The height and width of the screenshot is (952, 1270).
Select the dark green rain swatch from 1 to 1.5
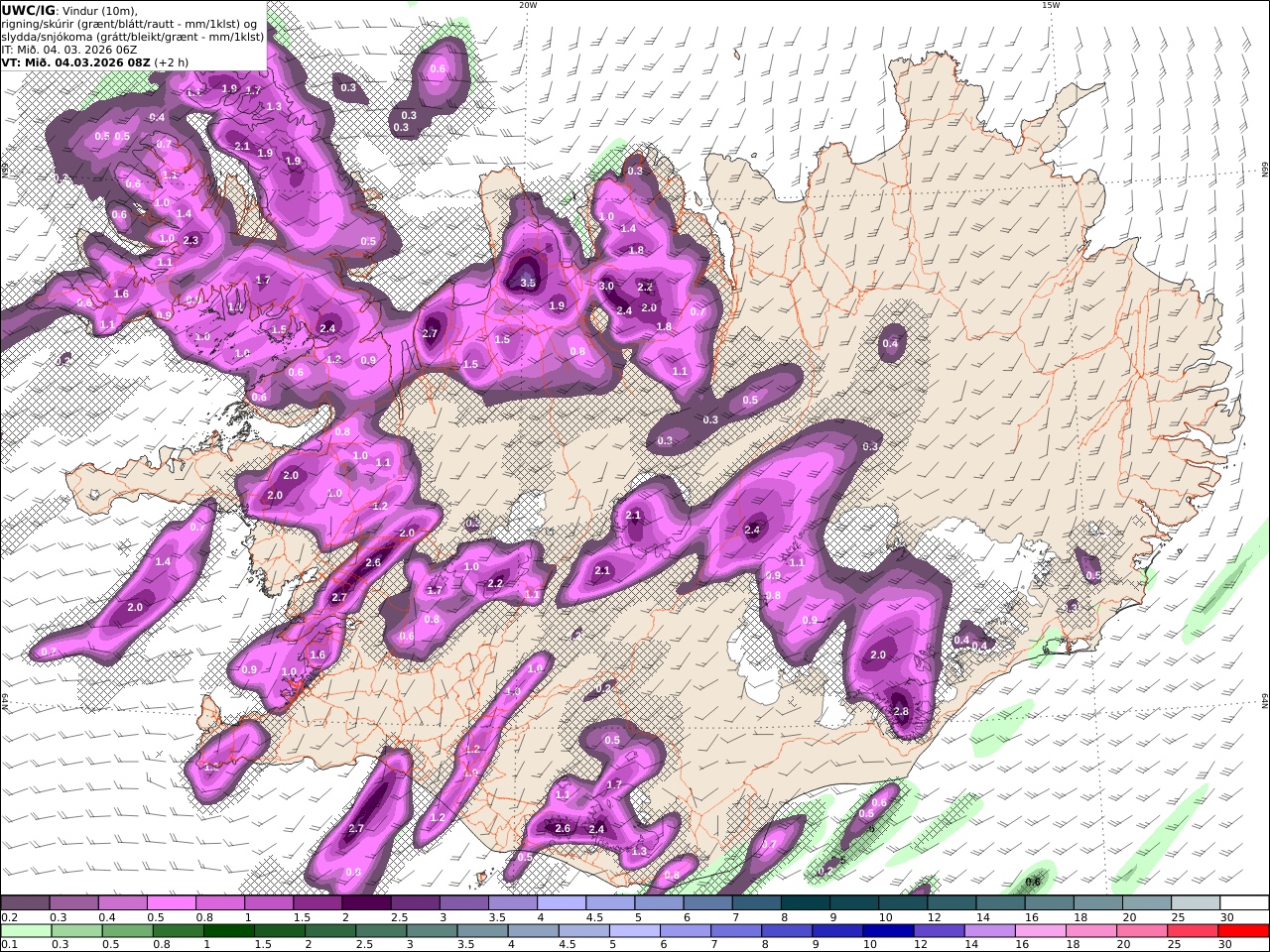point(229,931)
